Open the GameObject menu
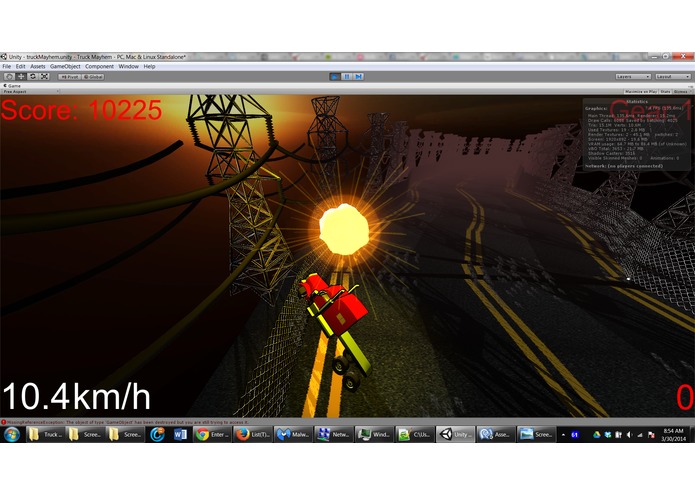Viewport: 695px width, 494px height. point(65,66)
